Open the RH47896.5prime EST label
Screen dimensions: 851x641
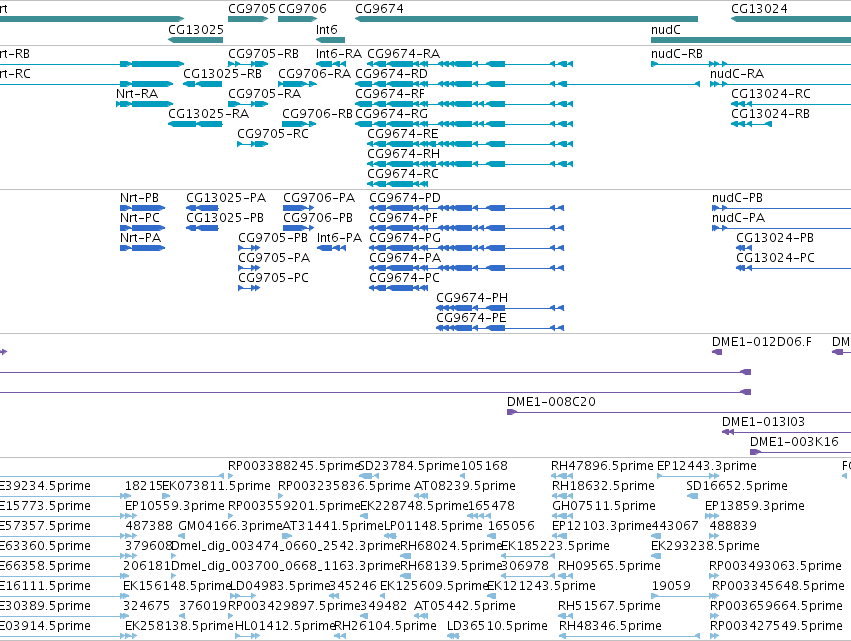pos(602,467)
